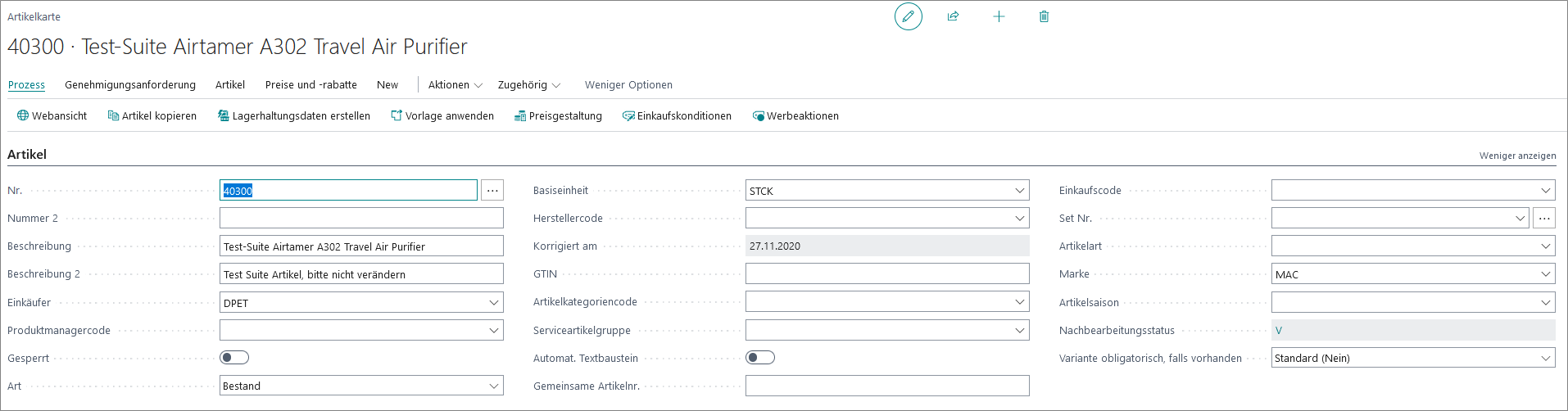Image resolution: width=1568 pixels, height=411 pixels.
Task: Click Weniger Optionen
Action: (628, 85)
